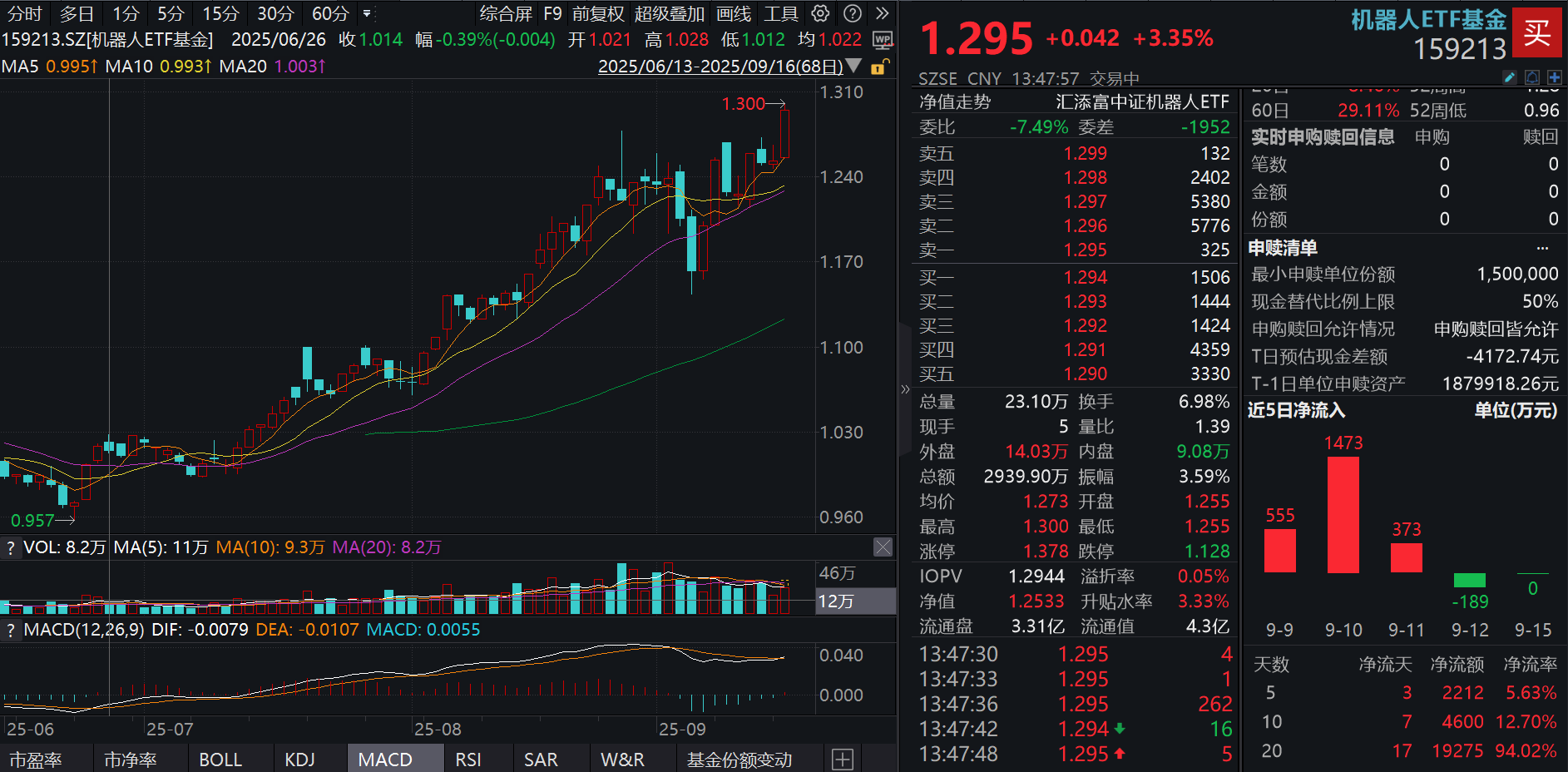This screenshot has height=772, width=1568.
Task: Click 超级叠加 in the top toolbar
Action: point(669,13)
